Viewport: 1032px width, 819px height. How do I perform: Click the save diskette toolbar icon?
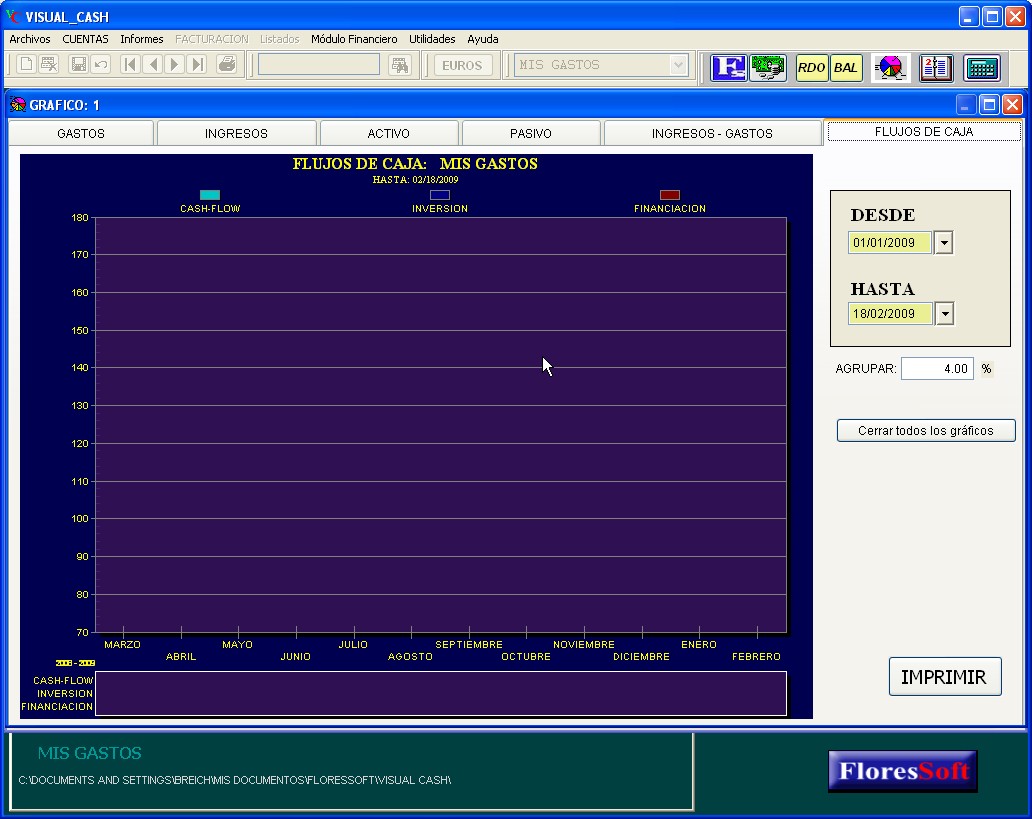78,65
